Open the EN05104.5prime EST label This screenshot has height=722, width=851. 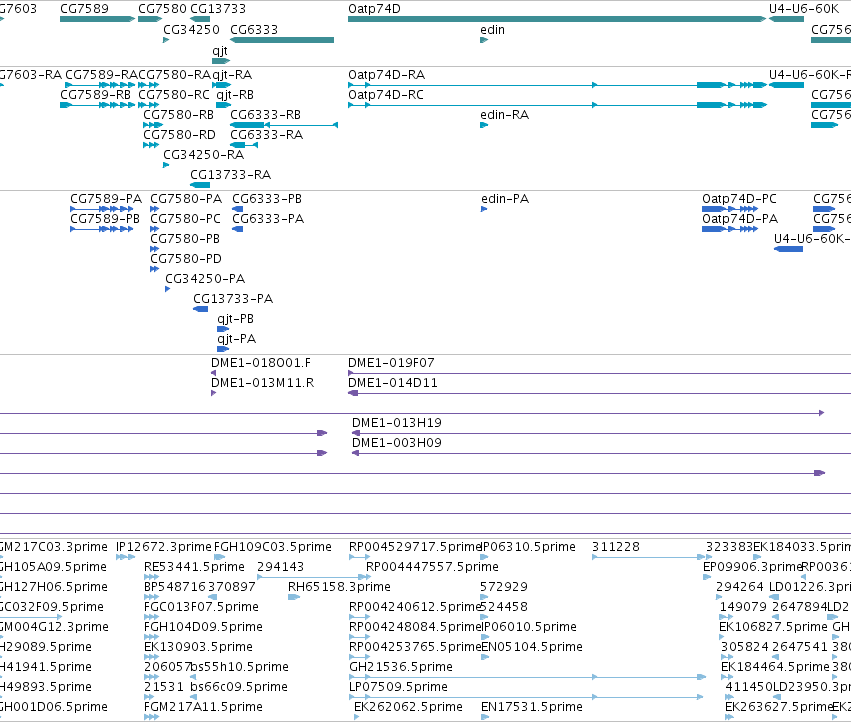click(x=532, y=647)
